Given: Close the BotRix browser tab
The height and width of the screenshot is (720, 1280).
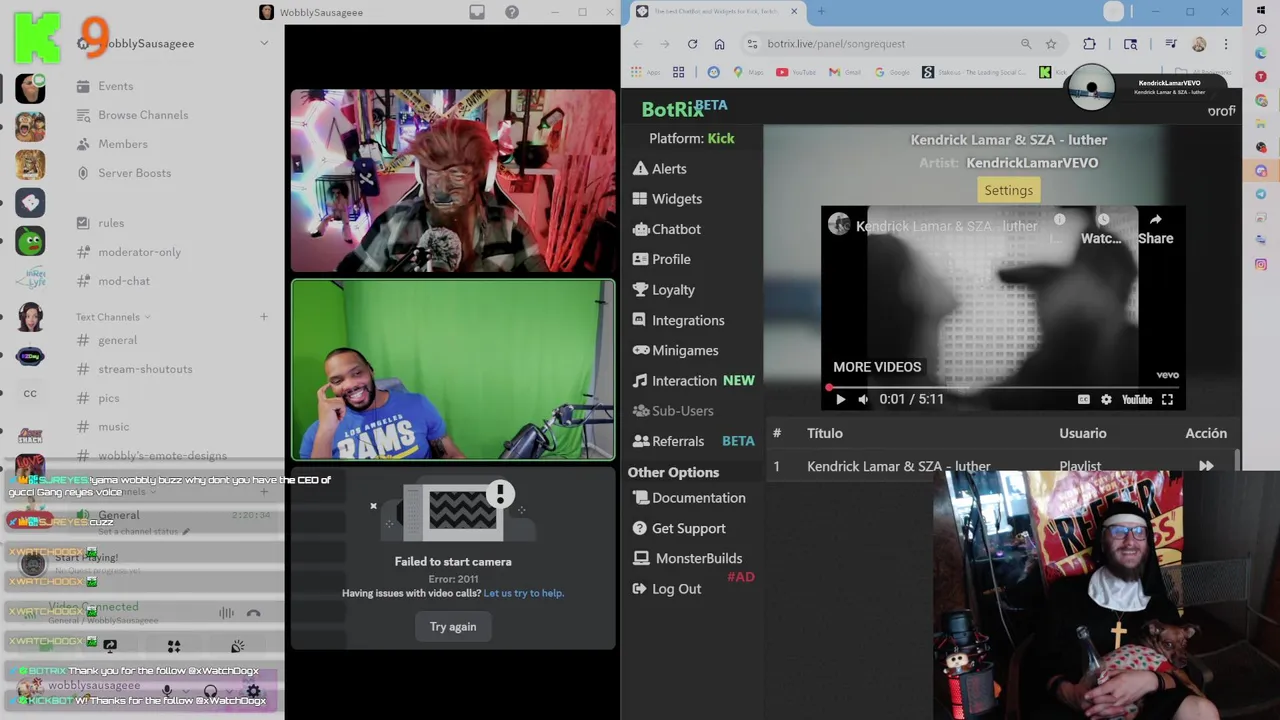Looking at the screenshot, I should [x=794, y=12].
